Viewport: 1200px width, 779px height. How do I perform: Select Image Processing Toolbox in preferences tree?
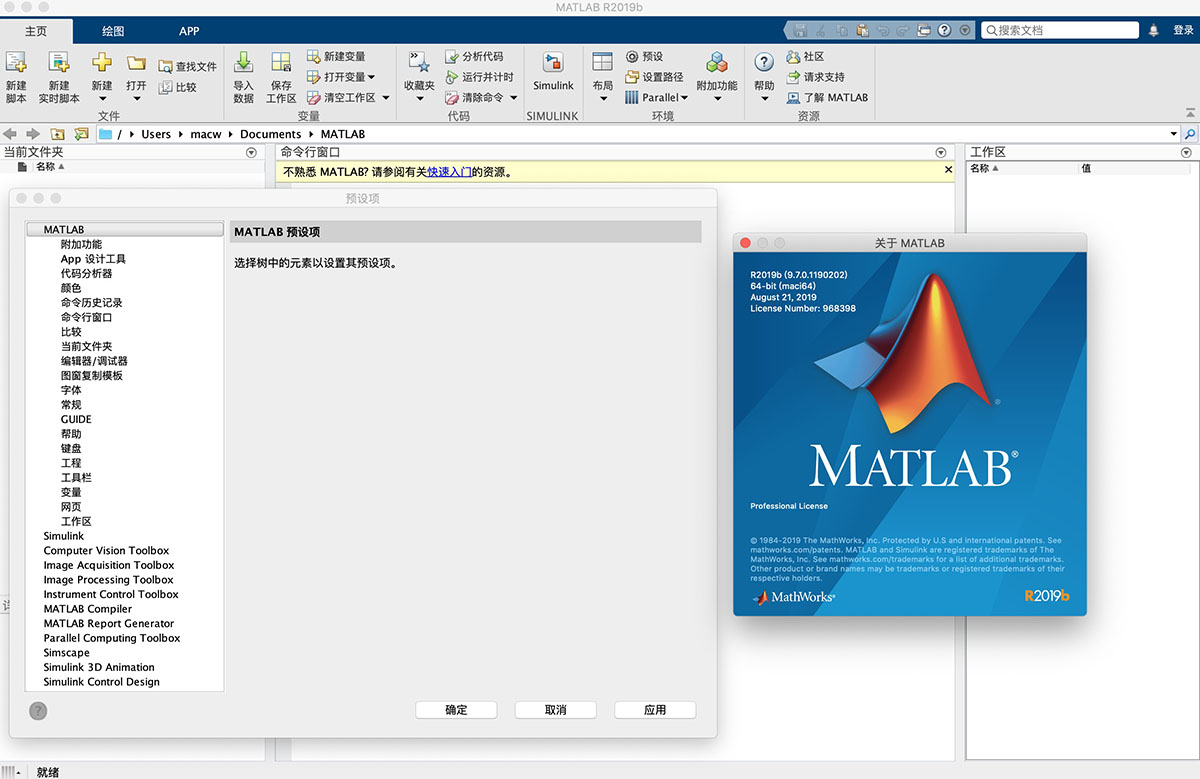[108, 580]
